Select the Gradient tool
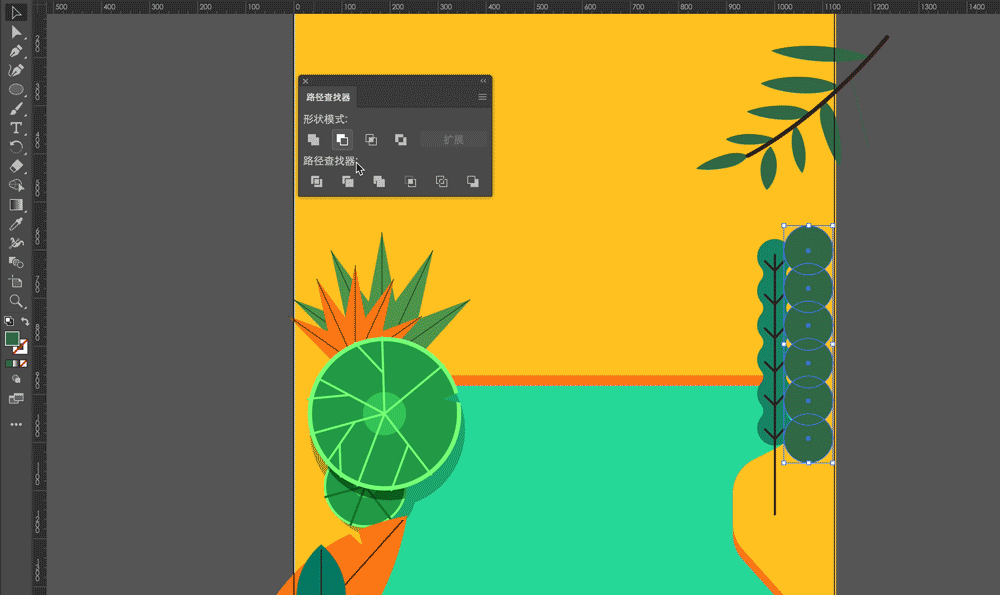1000x595 pixels. 16,205
